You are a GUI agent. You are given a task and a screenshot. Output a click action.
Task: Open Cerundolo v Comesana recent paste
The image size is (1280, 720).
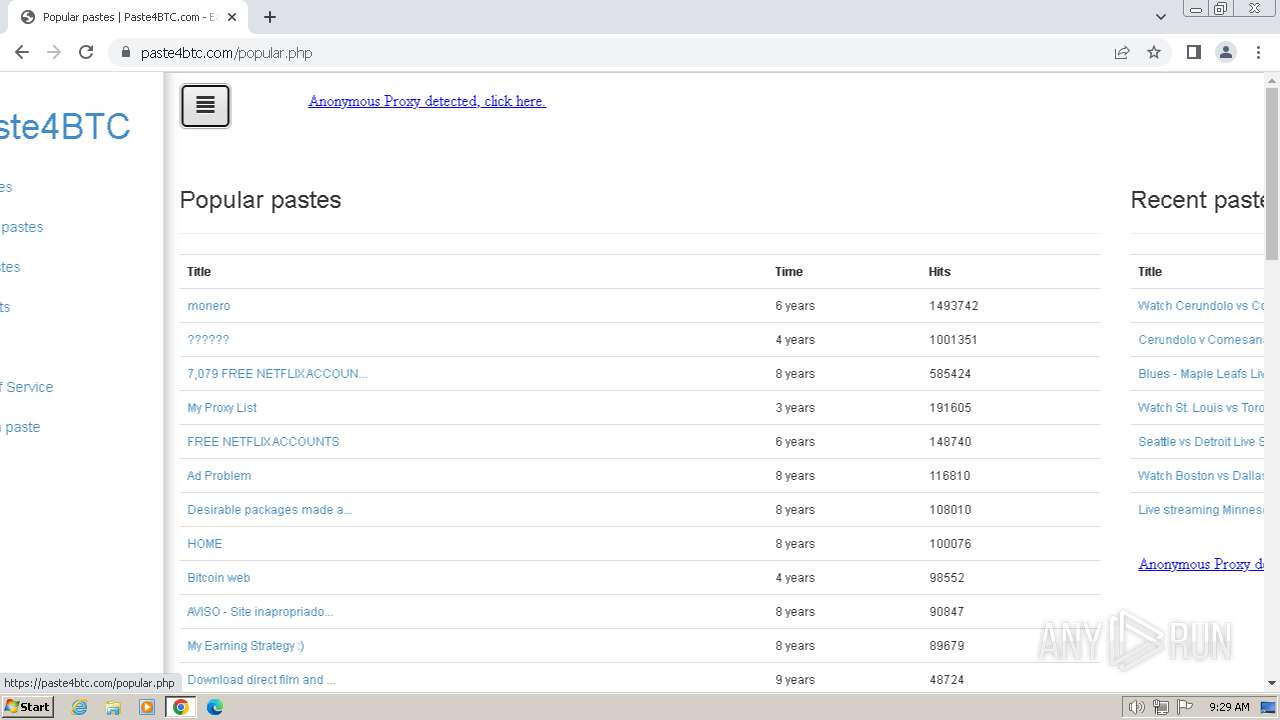(1201, 340)
